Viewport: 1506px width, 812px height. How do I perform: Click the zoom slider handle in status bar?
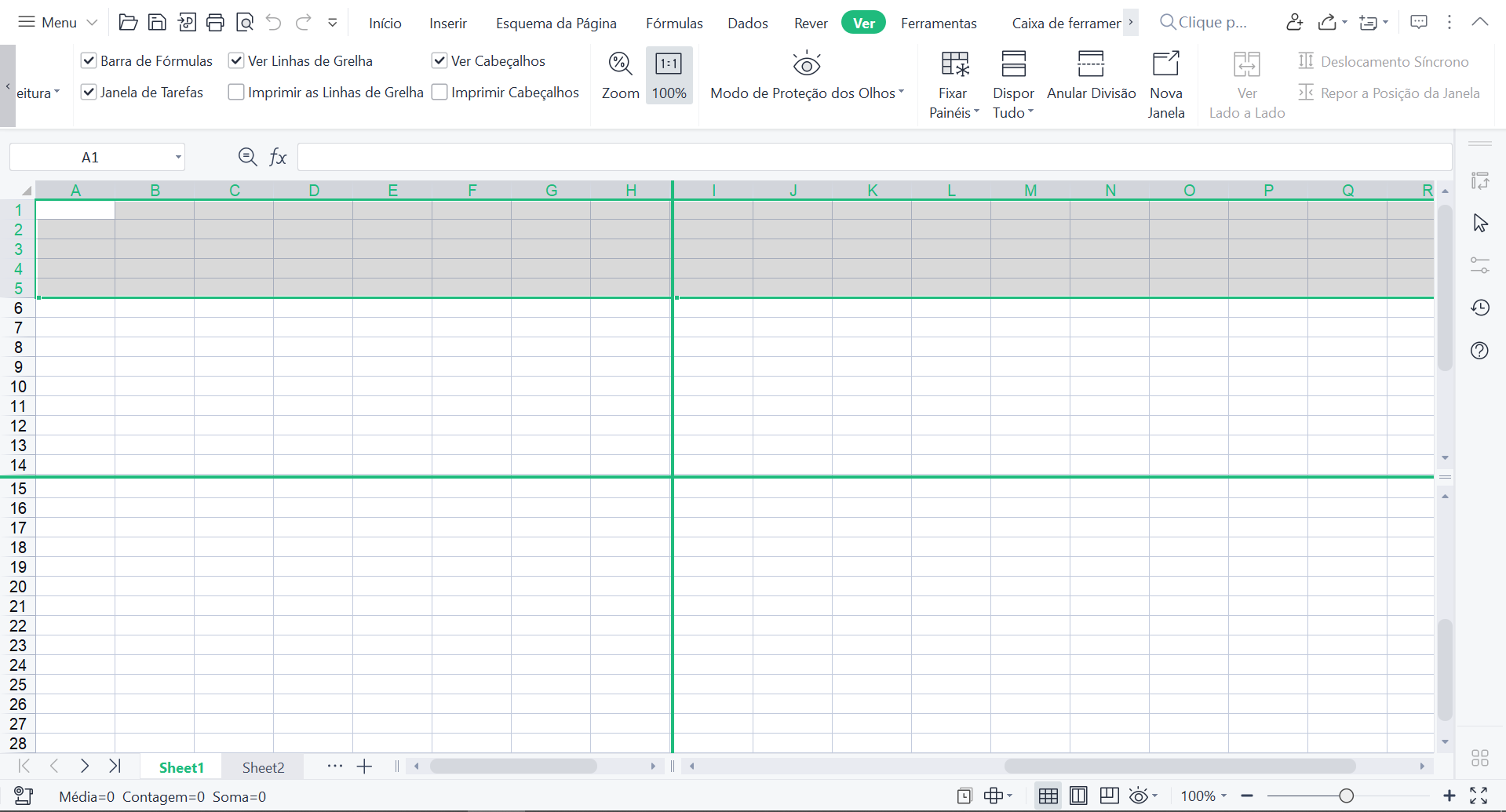click(1347, 796)
